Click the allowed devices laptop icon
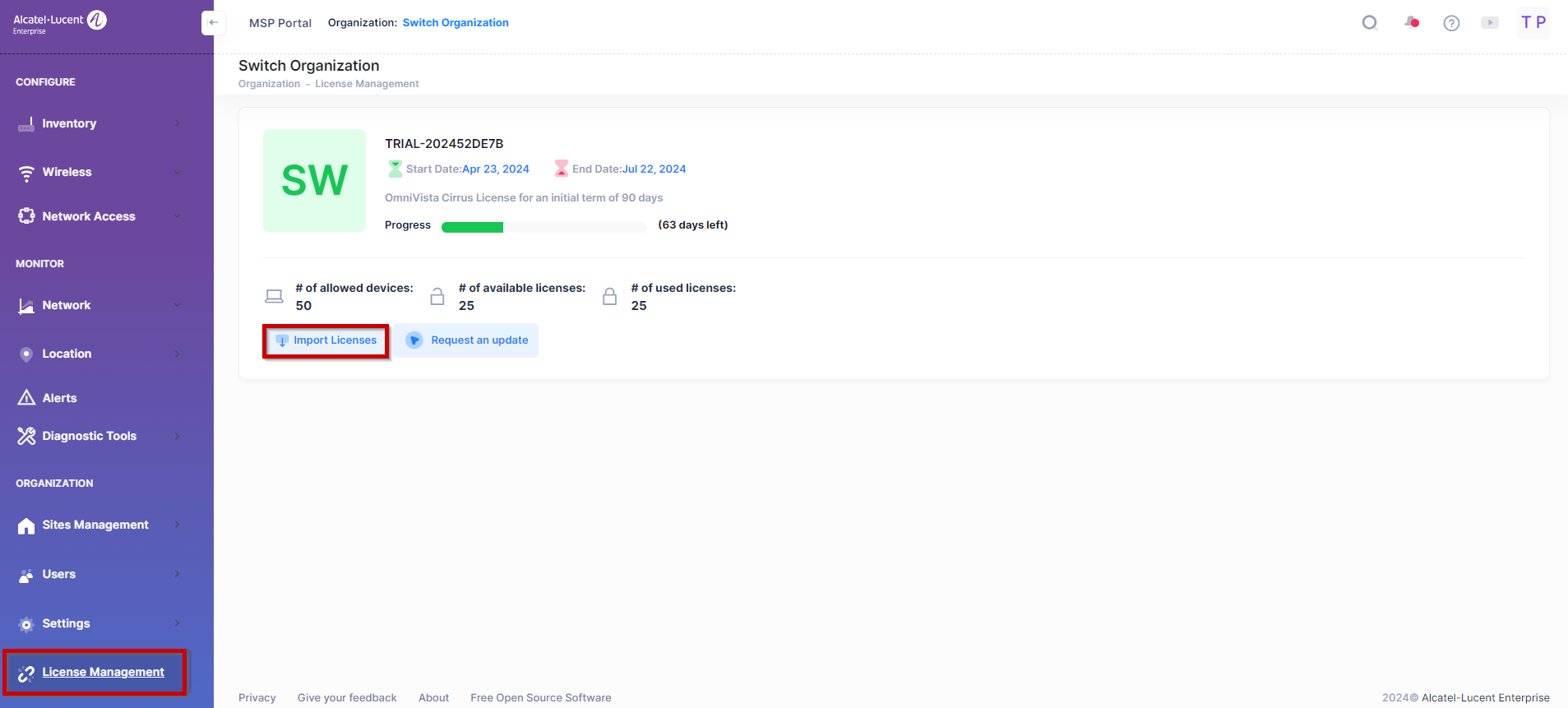Image resolution: width=1568 pixels, height=708 pixels. pyautogui.click(x=274, y=296)
